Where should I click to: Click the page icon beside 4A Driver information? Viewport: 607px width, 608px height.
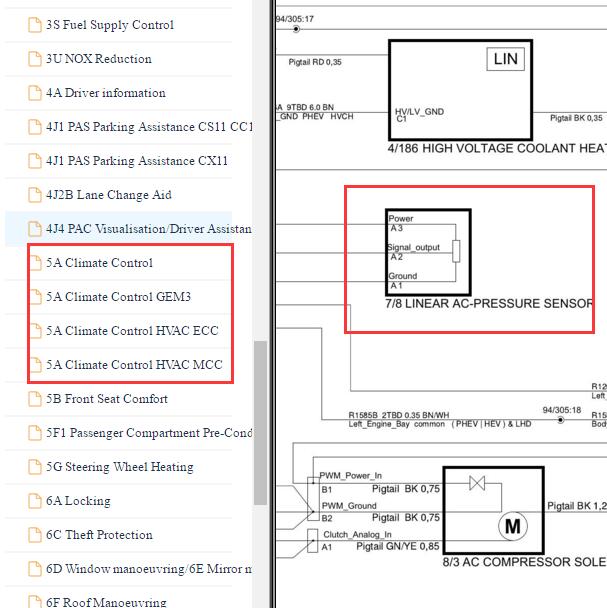pos(35,93)
